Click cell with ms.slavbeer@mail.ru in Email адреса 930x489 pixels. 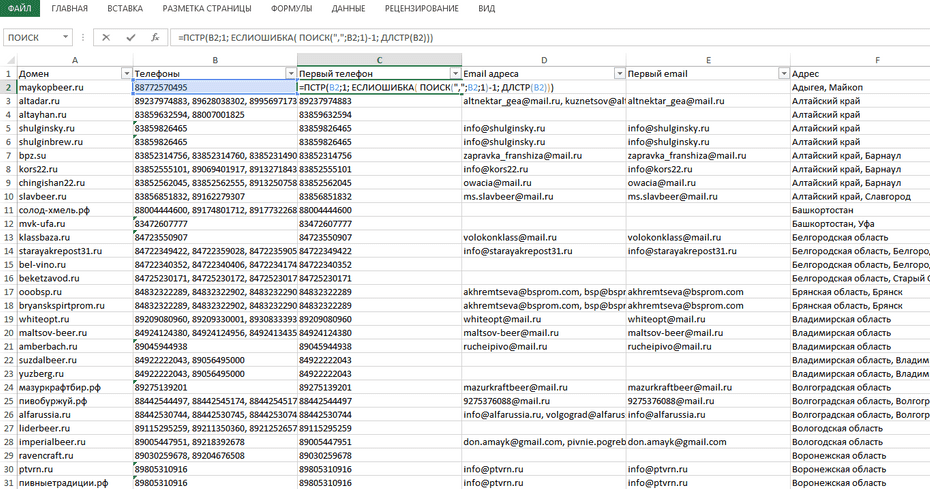[x=544, y=196]
